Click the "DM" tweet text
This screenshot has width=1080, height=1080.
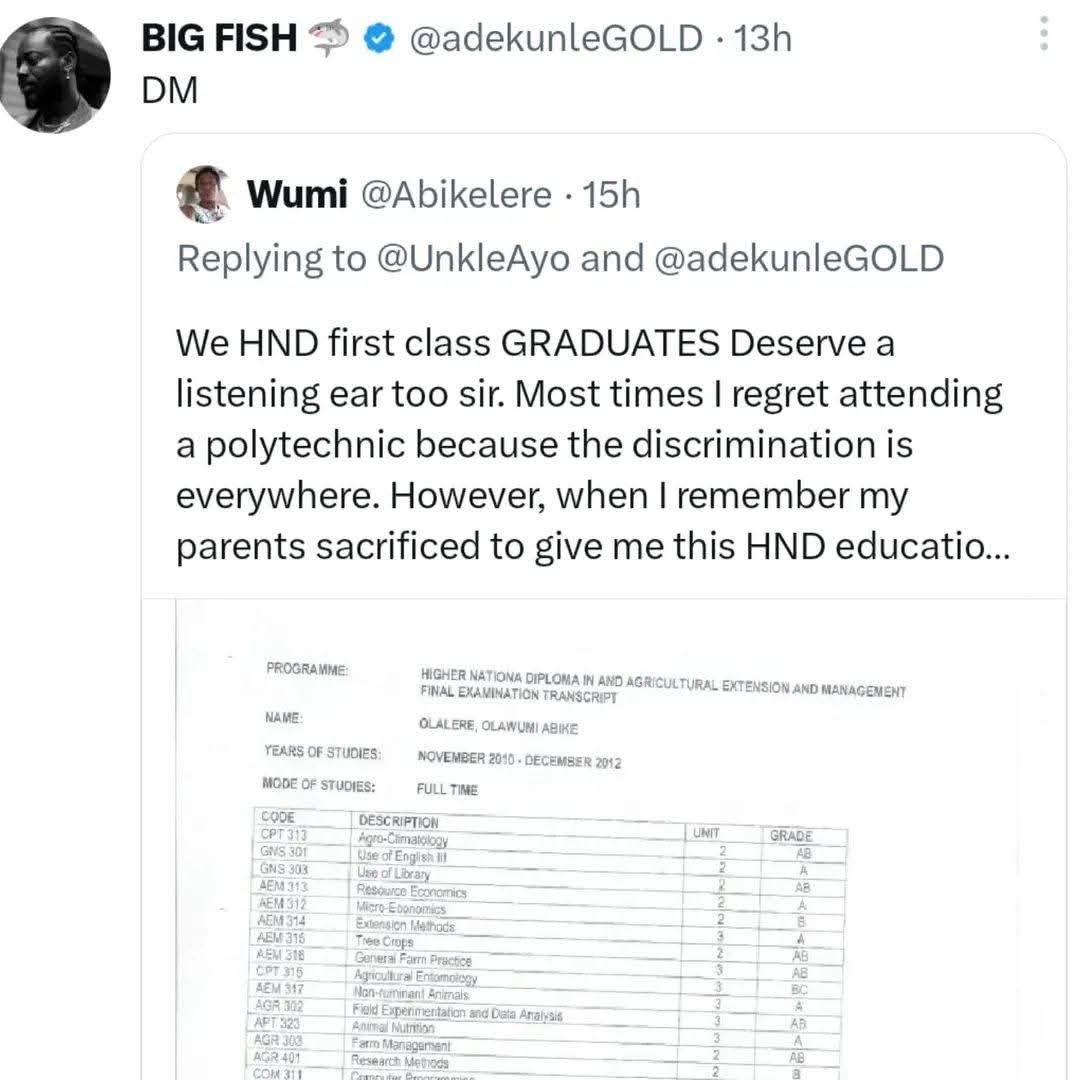click(169, 90)
